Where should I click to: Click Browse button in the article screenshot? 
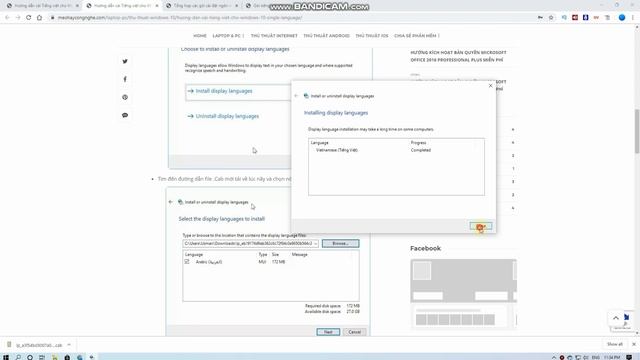[340, 243]
